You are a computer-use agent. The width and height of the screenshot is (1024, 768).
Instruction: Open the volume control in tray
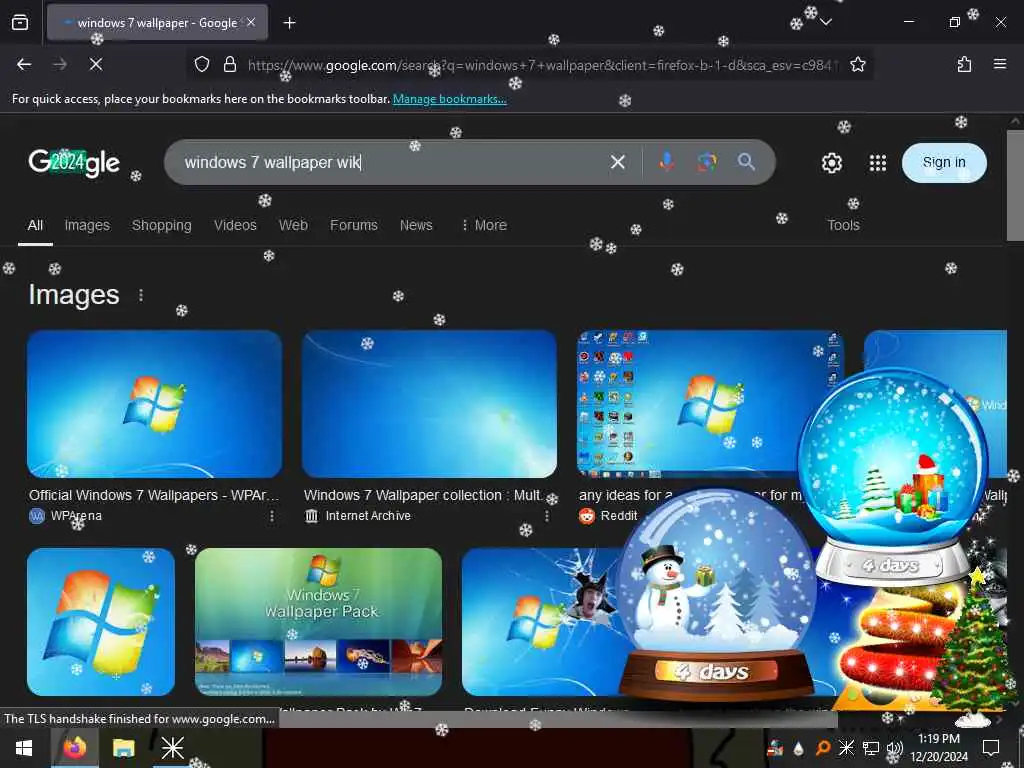click(x=895, y=748)
